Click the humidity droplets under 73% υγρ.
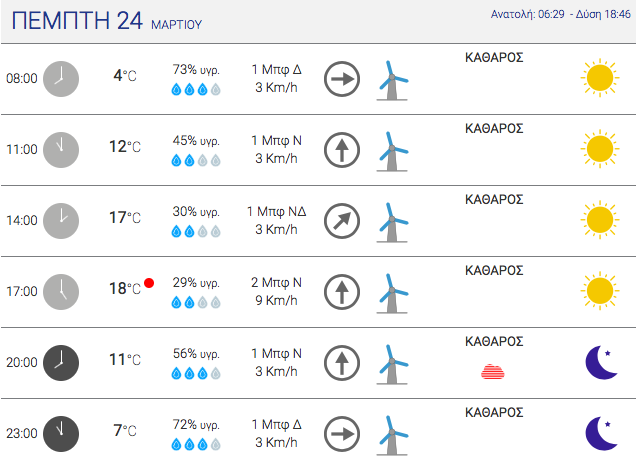Image resolution: width=637 pixels, height=466 pixels. 196,89
